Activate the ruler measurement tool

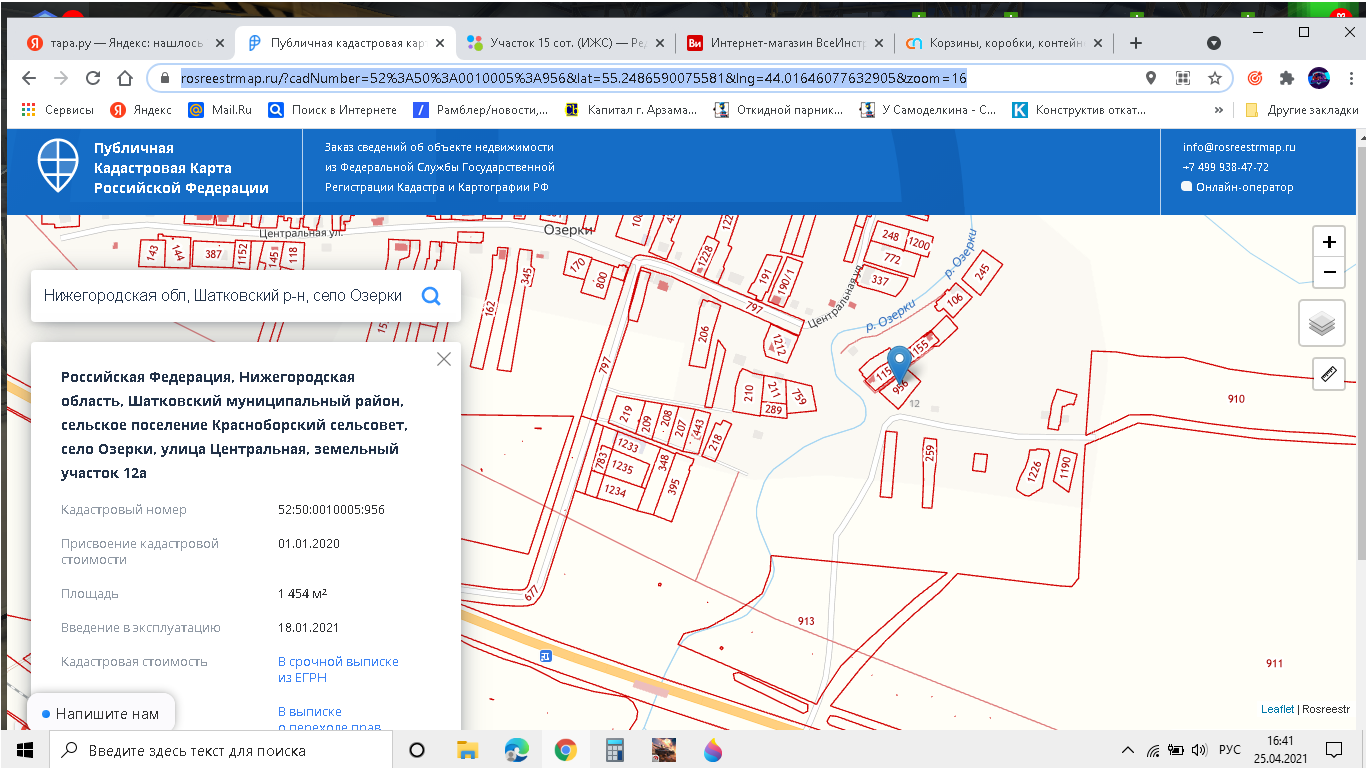point(1329,375)
